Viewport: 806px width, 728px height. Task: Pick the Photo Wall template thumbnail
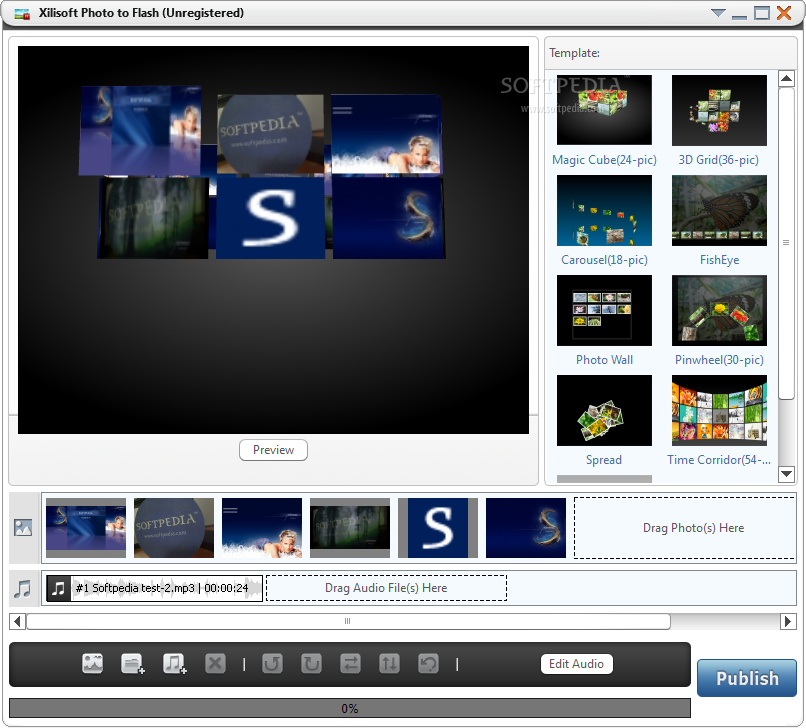click(x=604, y=311)
